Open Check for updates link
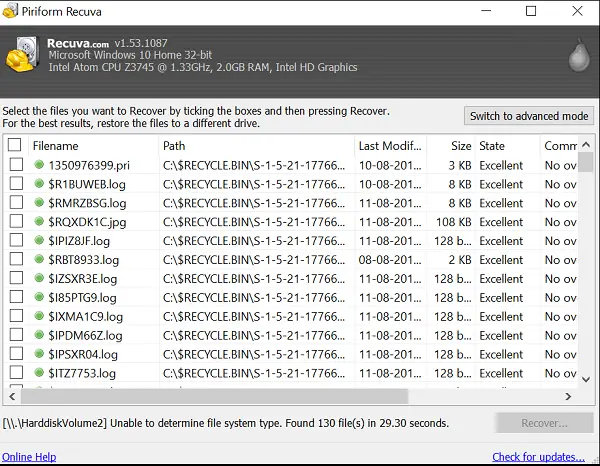 tap(538, 457)
